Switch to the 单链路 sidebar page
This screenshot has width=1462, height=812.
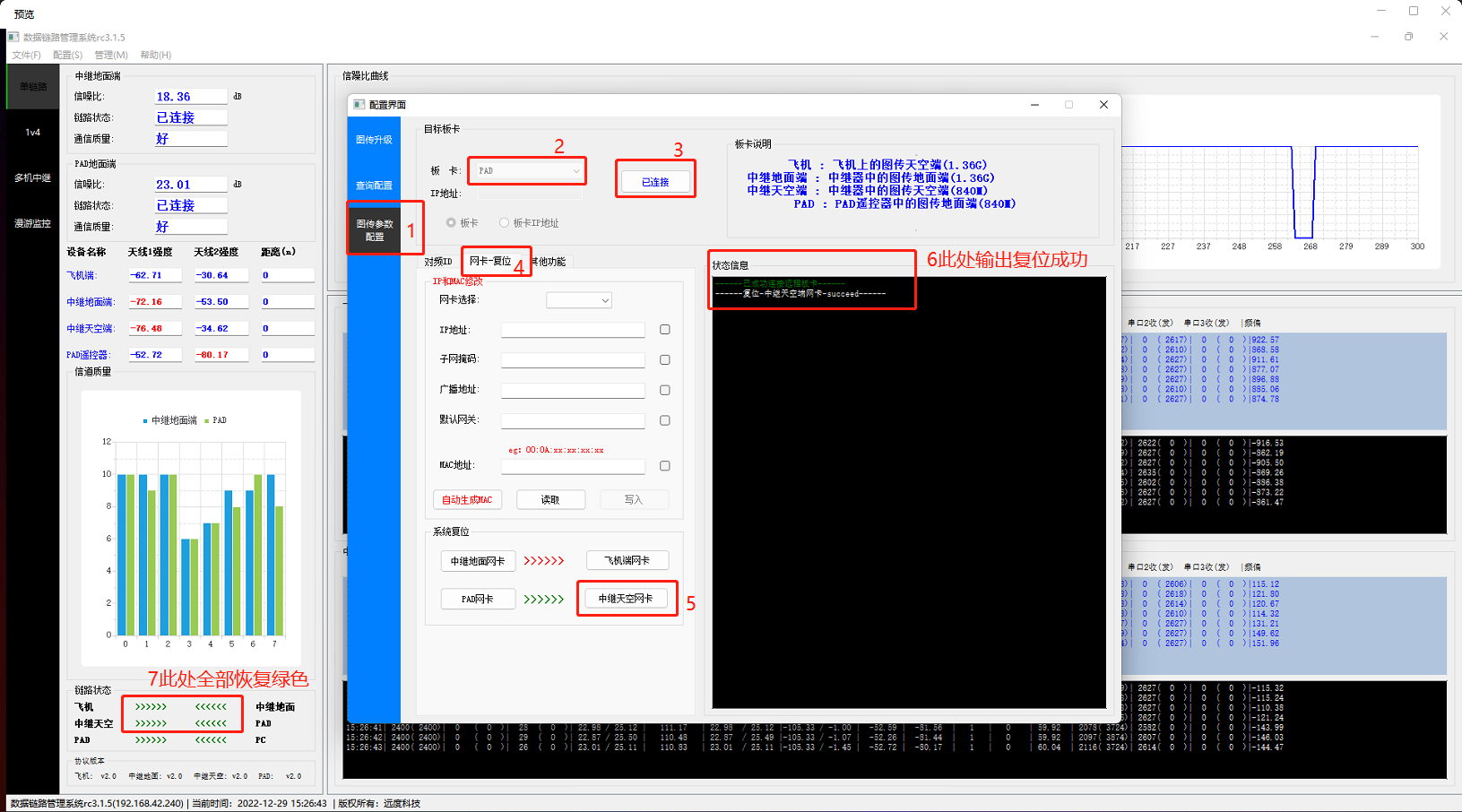pos(33,87)
